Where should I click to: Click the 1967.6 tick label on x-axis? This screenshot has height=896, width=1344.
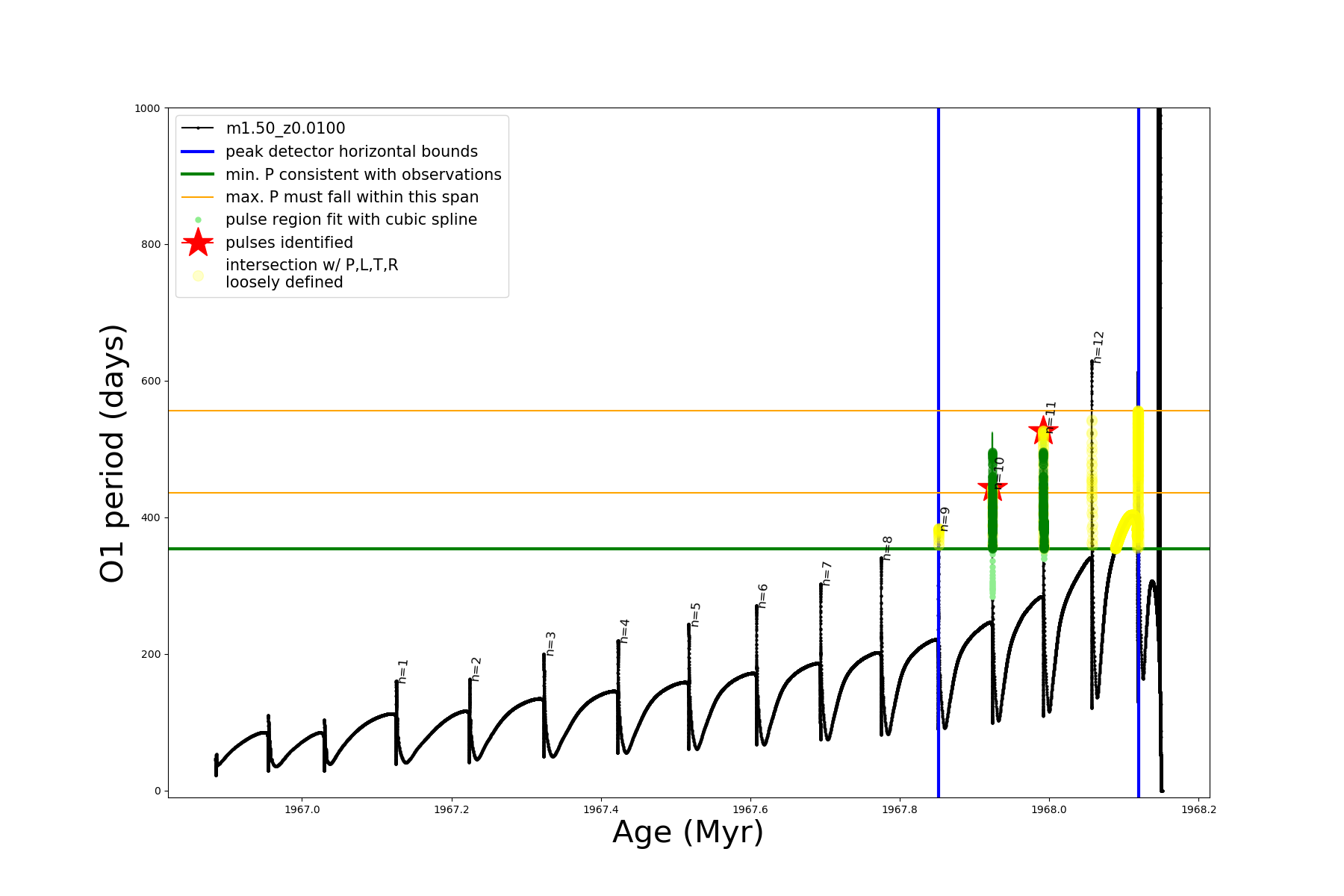tap(750, 809)
